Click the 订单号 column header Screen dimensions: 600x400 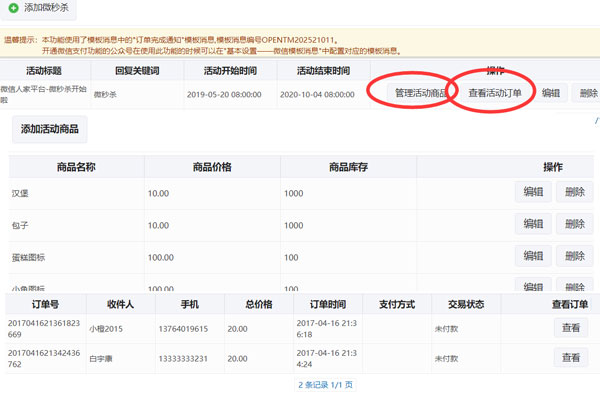(x=45, y=305)
